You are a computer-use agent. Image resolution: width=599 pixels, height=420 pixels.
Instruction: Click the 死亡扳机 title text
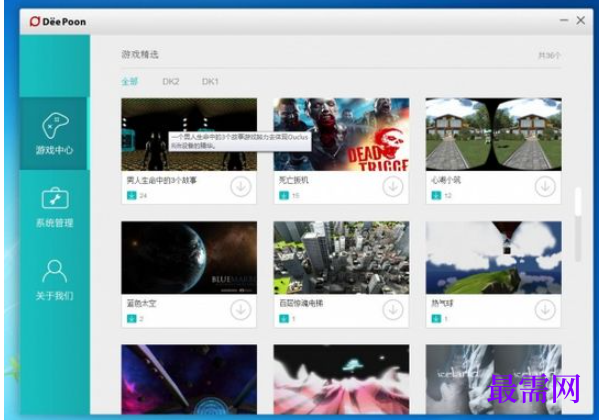pos(293,180)
